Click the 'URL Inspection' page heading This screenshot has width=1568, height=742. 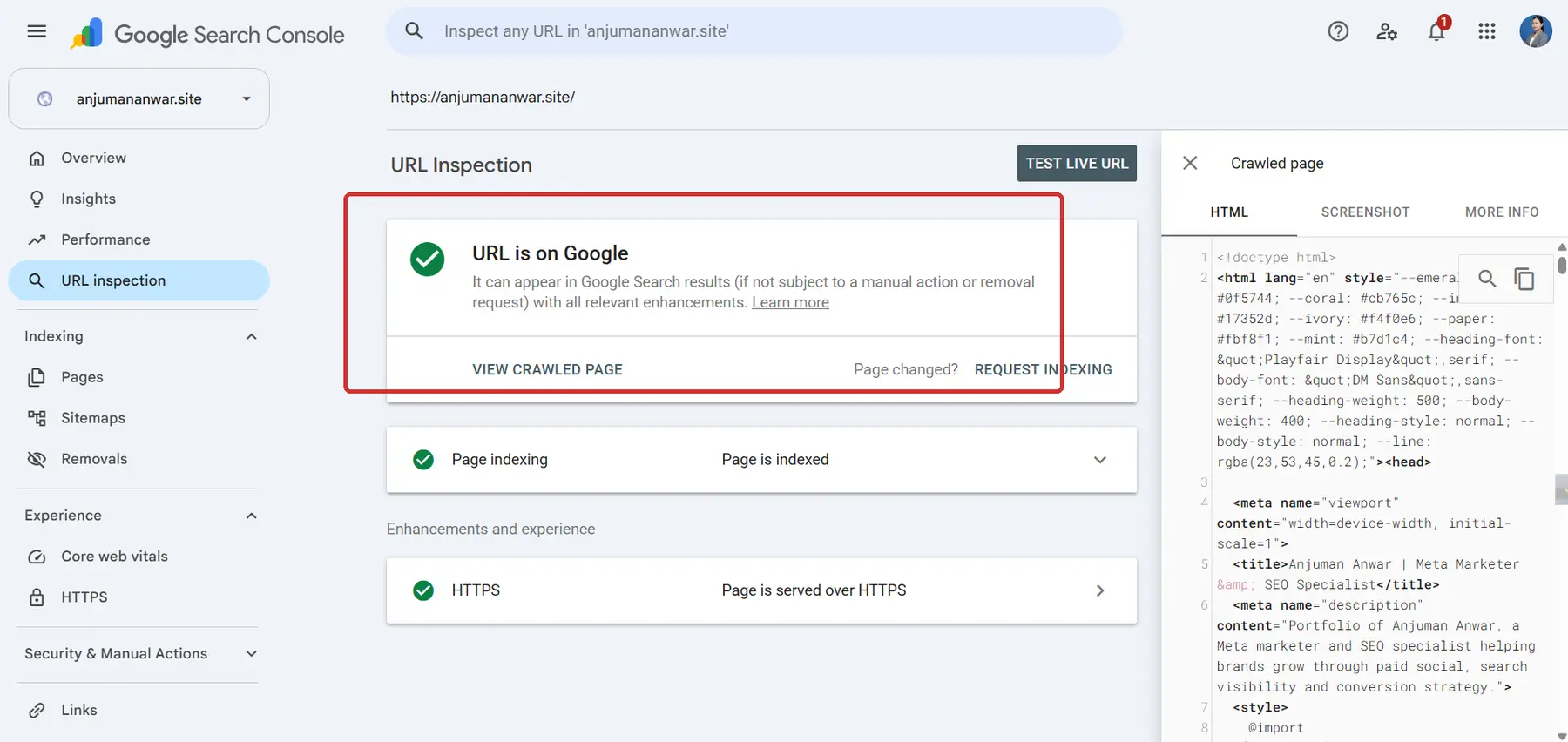point(461,165)
